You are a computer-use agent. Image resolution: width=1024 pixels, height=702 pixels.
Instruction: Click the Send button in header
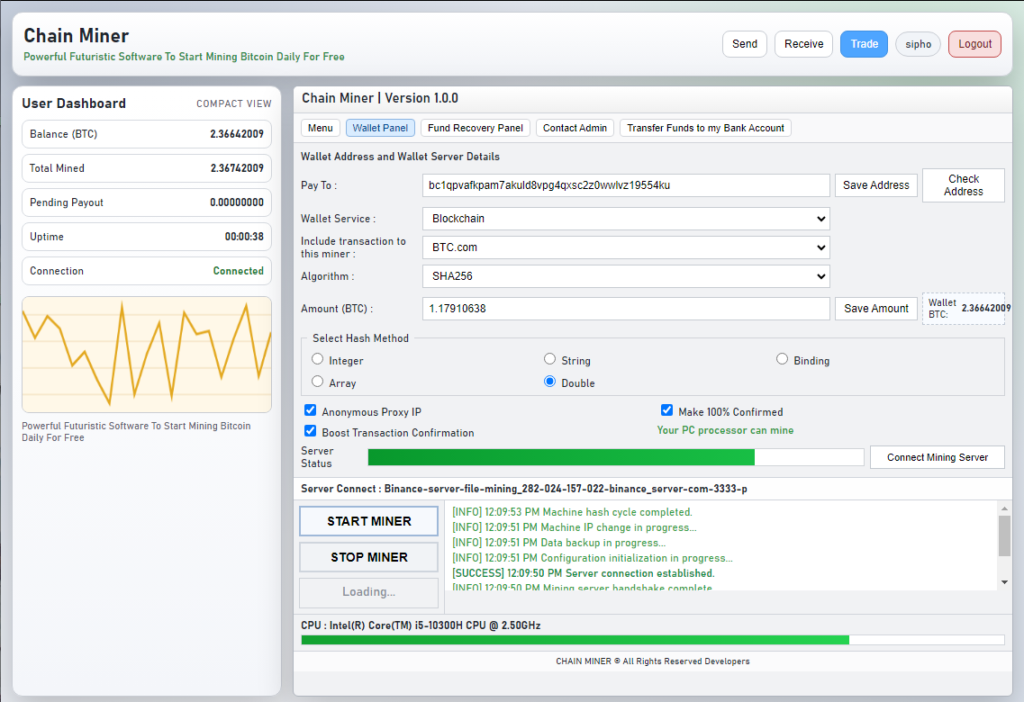[x=744, y=44]
